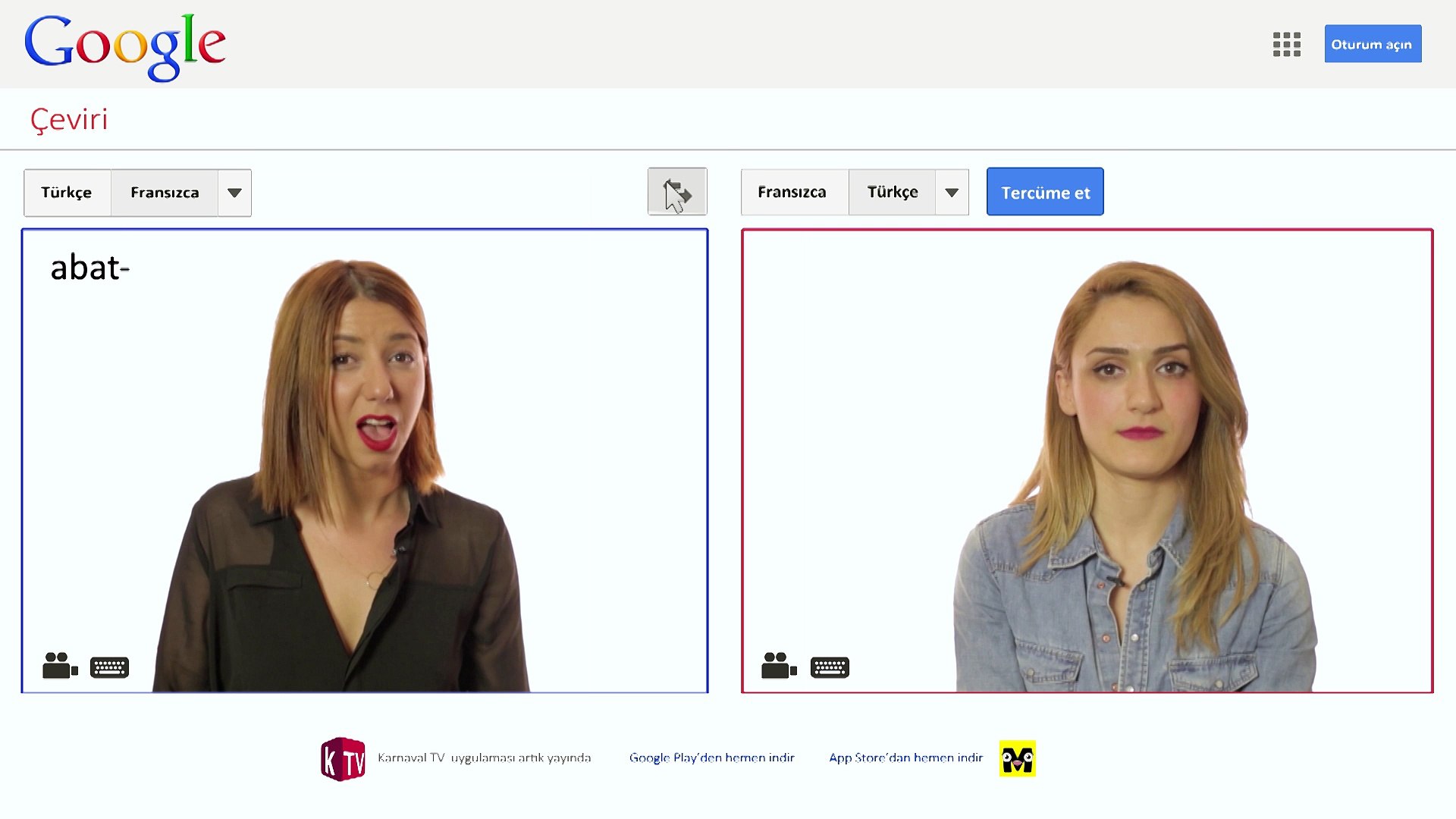Image resolution: width=1456 pixels, height=819 pixels.
Task: Open App Store'dan hemen indir link
Action: (x=905, y=758)
